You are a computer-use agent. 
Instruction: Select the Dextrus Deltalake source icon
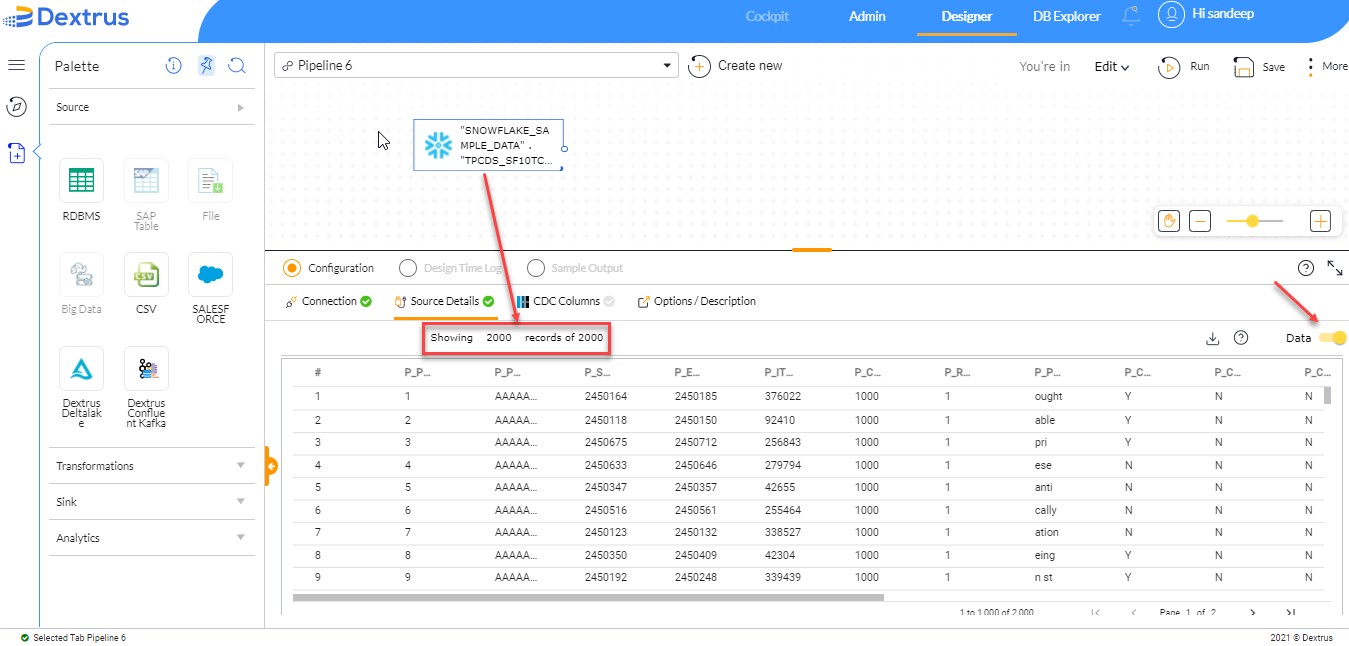pyautogui.click(x=81, y=369)
